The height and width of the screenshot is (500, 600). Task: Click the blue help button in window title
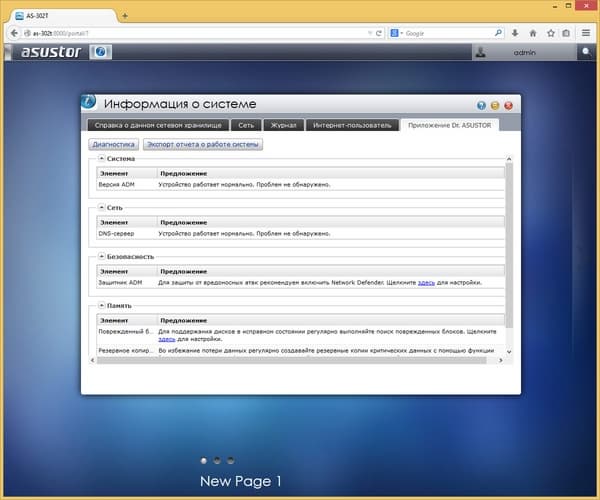[x=481, y=106]
